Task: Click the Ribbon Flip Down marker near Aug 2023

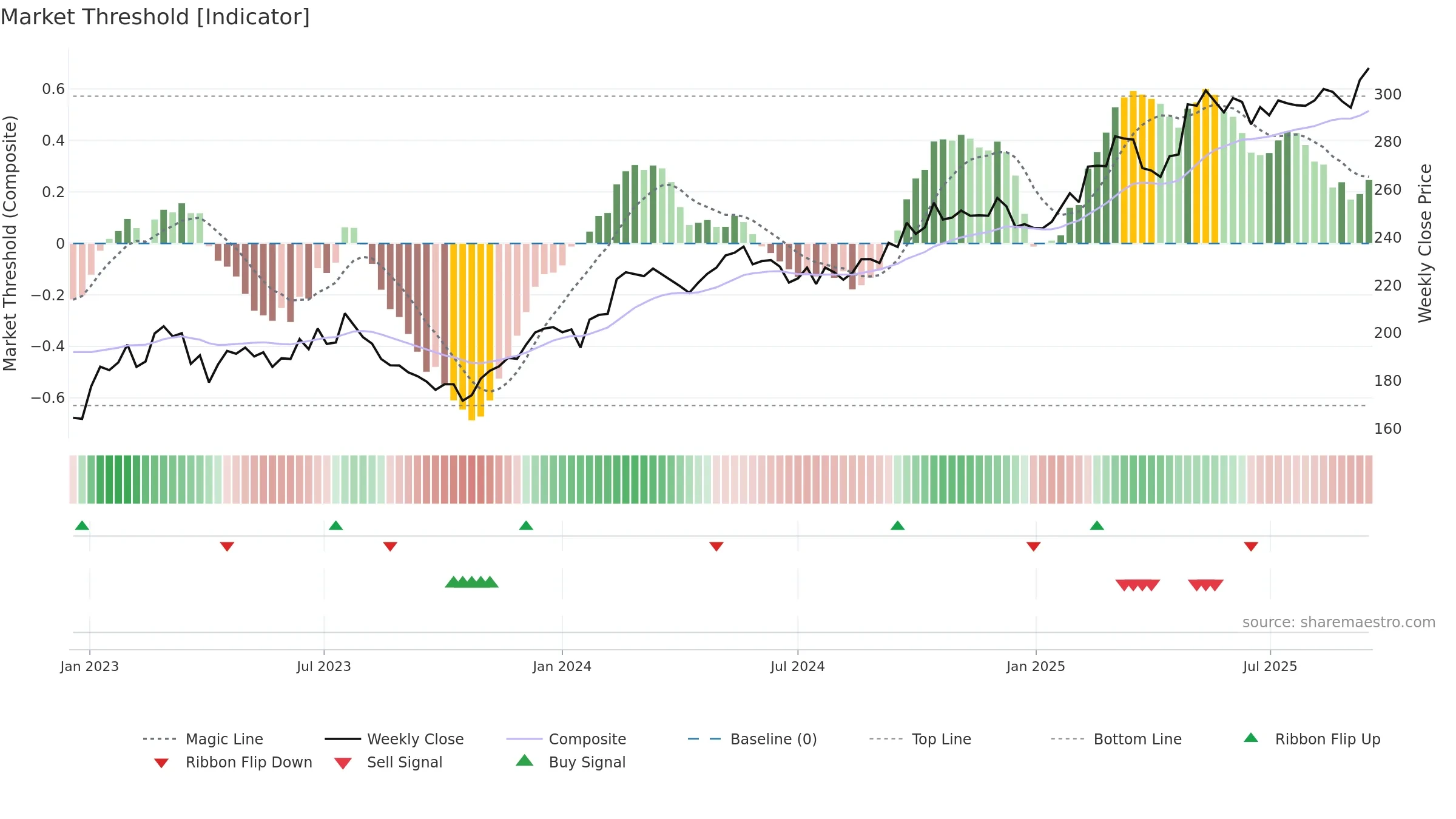Action: coord(390,547)
